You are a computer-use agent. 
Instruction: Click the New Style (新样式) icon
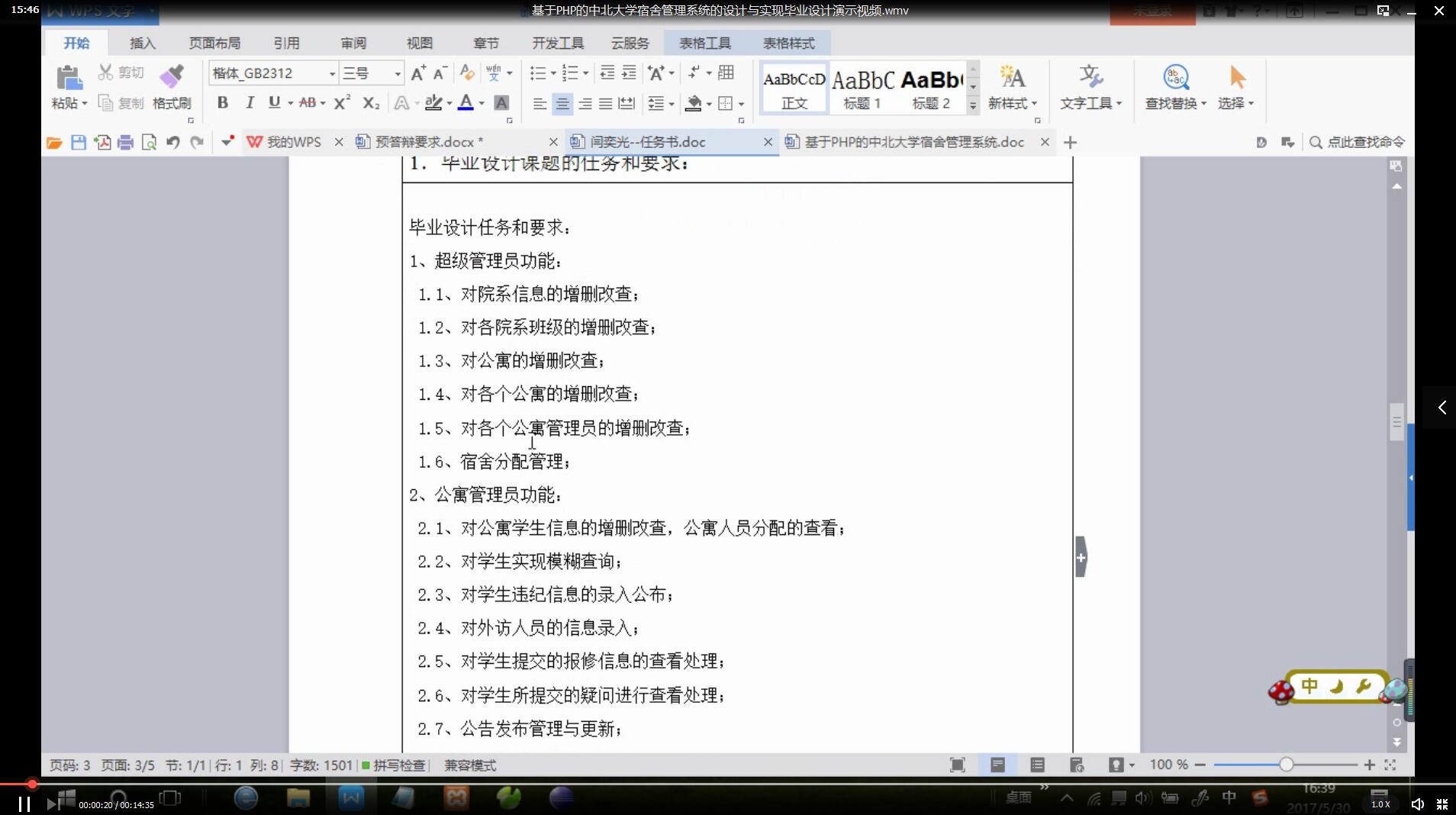tap(1013, 77)
